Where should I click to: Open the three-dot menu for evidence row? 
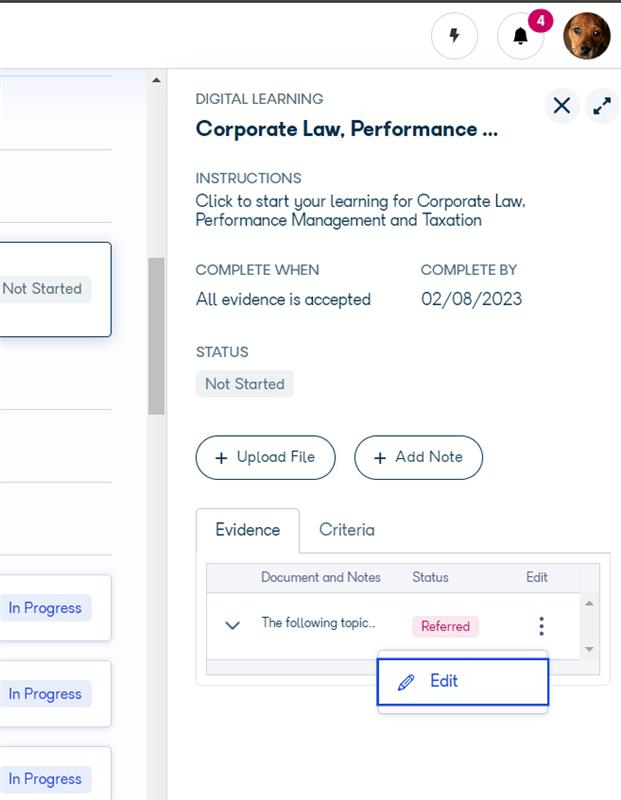point(541,626)
